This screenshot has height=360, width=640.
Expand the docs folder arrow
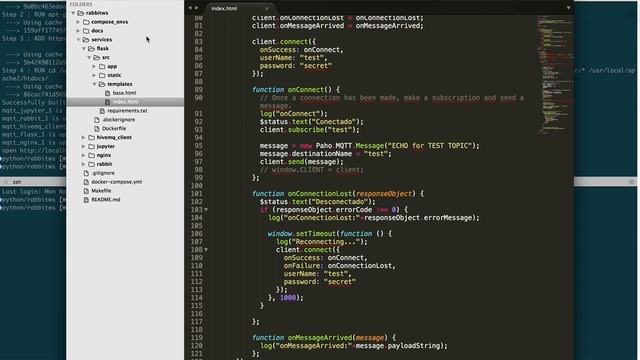click(x=78, y=31)
